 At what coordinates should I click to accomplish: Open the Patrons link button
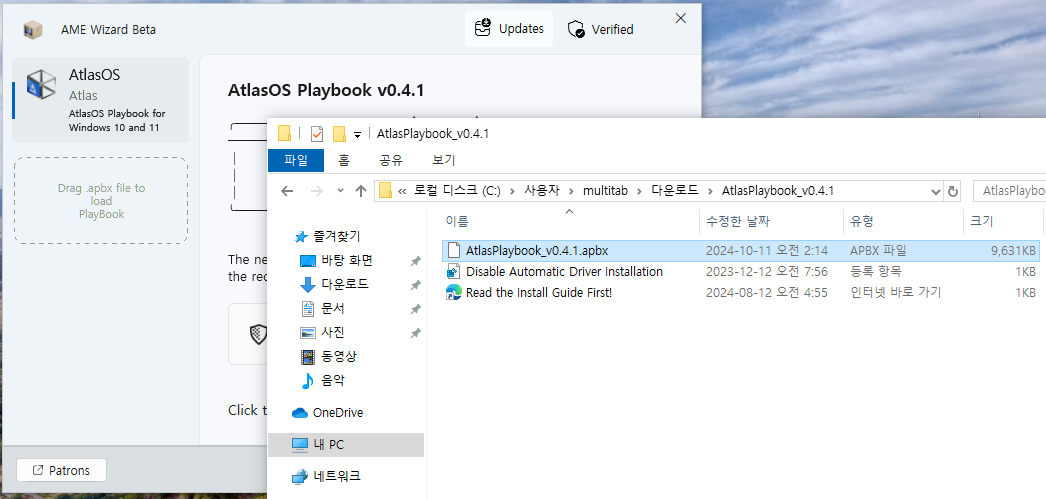[61, 470]
